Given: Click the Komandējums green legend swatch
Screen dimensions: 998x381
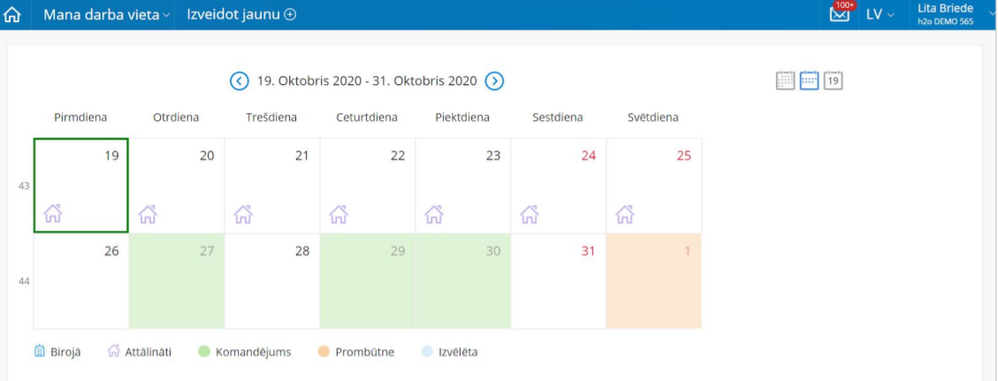Looking at the screenshot, I should 204,351.
